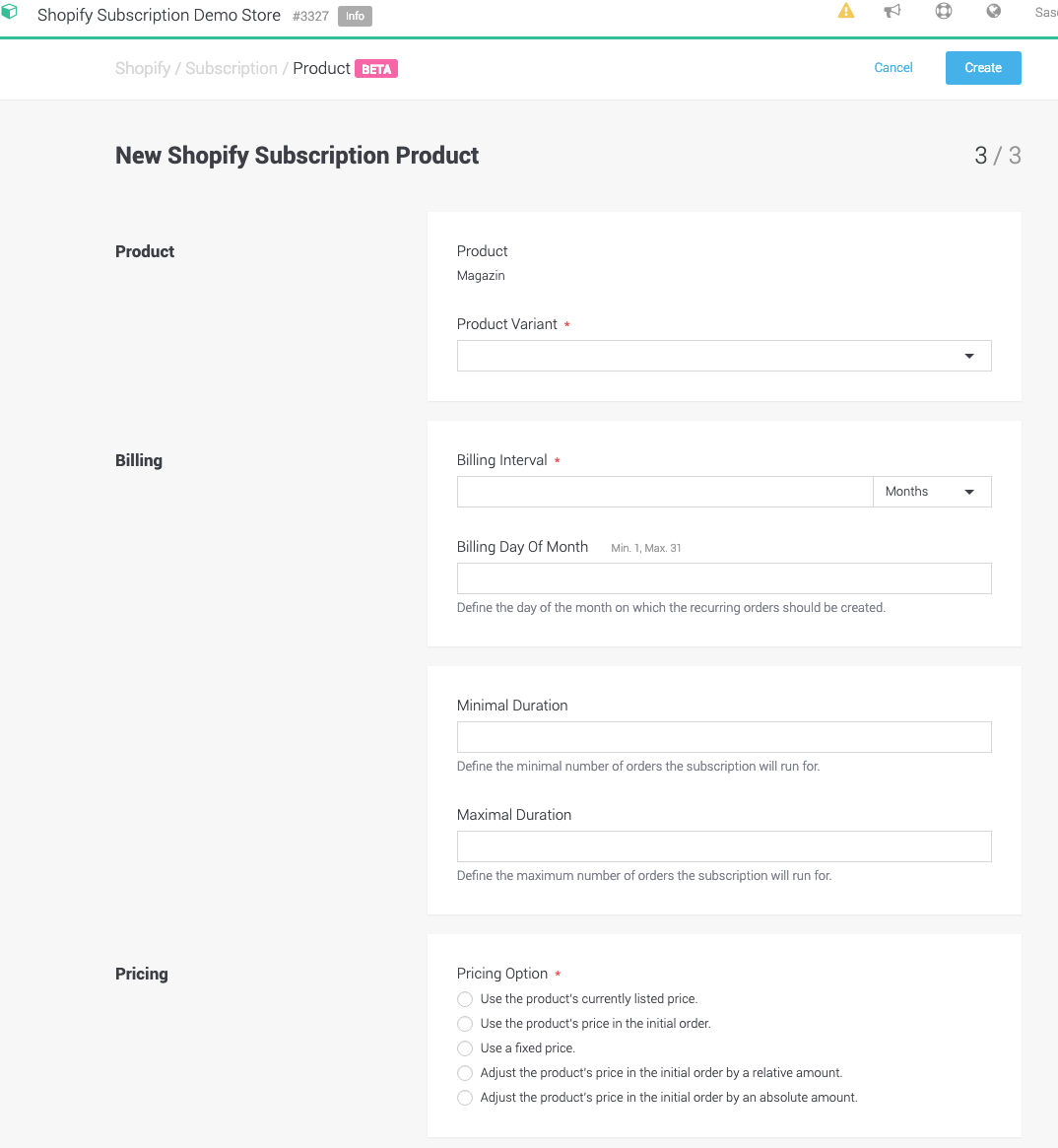Click the lifebuoy help icon
This screenshot has height=1148, width=1058.
[x=943, y=12]
